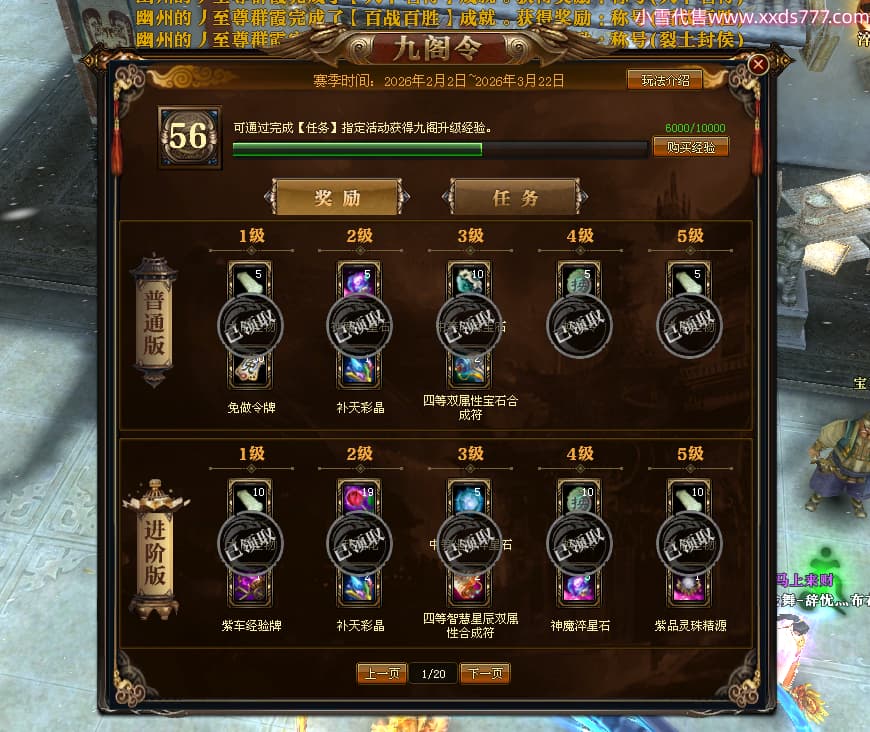This screenshot has height=732, width=870.
Task: Switch to the 奖励 tab
Action: 337,197
